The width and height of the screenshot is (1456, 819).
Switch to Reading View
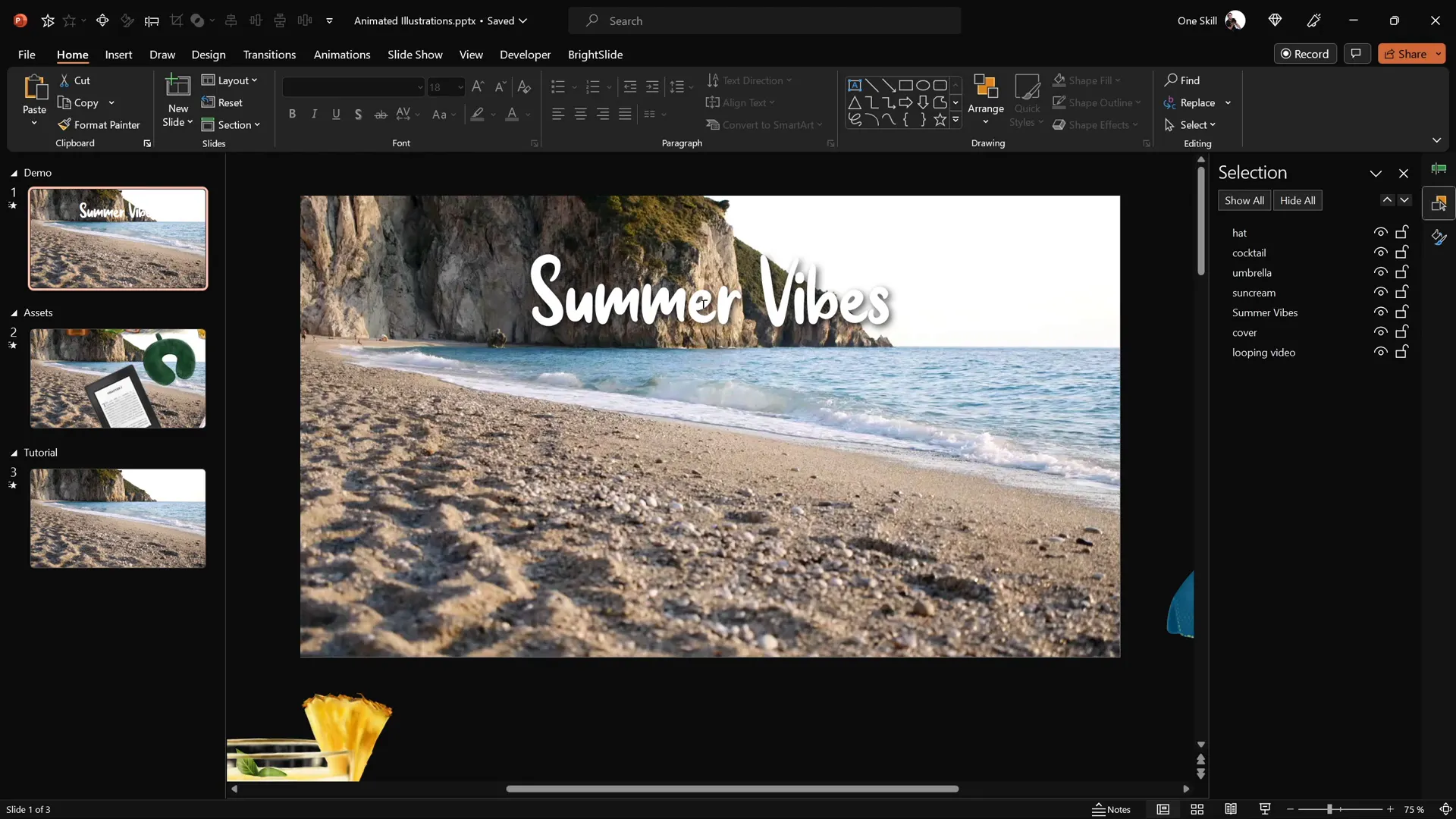pos(1231,809)
